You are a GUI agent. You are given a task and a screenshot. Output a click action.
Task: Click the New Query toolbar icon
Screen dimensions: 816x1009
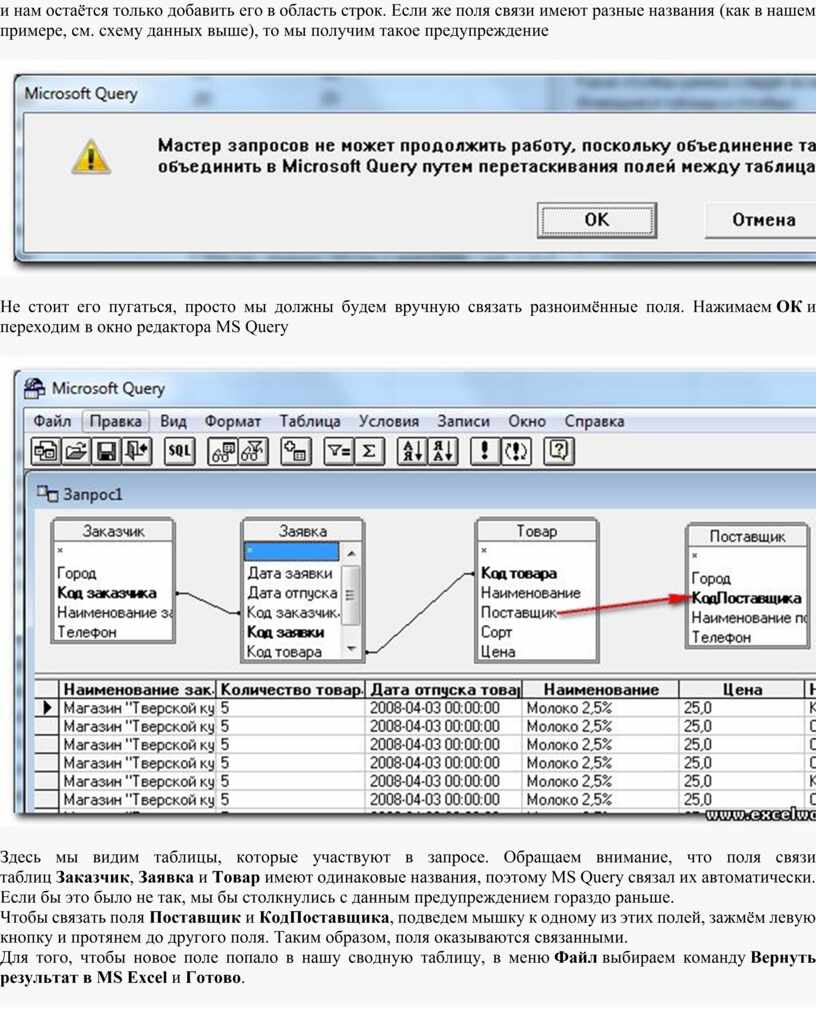[x=46, y=451]
